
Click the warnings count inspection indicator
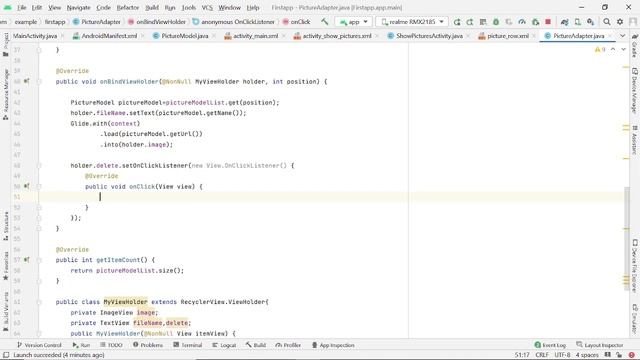[x=600, y=49]
